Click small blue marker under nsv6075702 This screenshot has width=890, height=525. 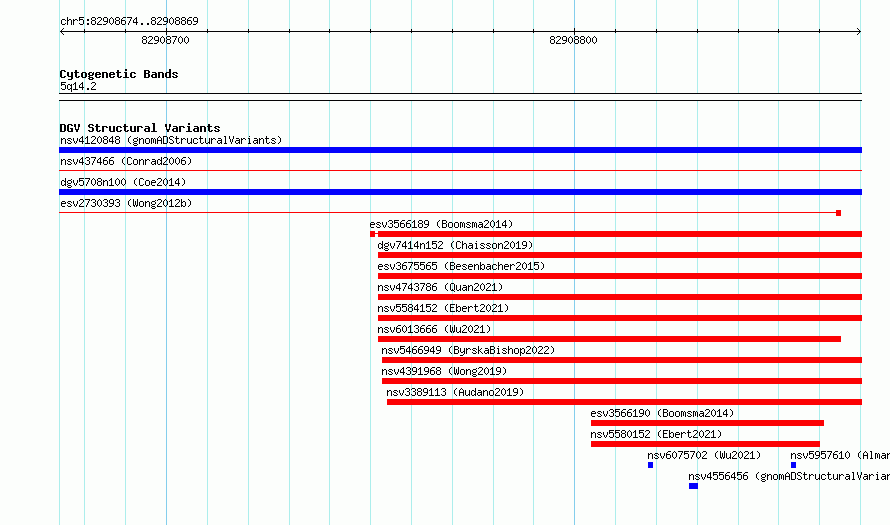[650, 465]
